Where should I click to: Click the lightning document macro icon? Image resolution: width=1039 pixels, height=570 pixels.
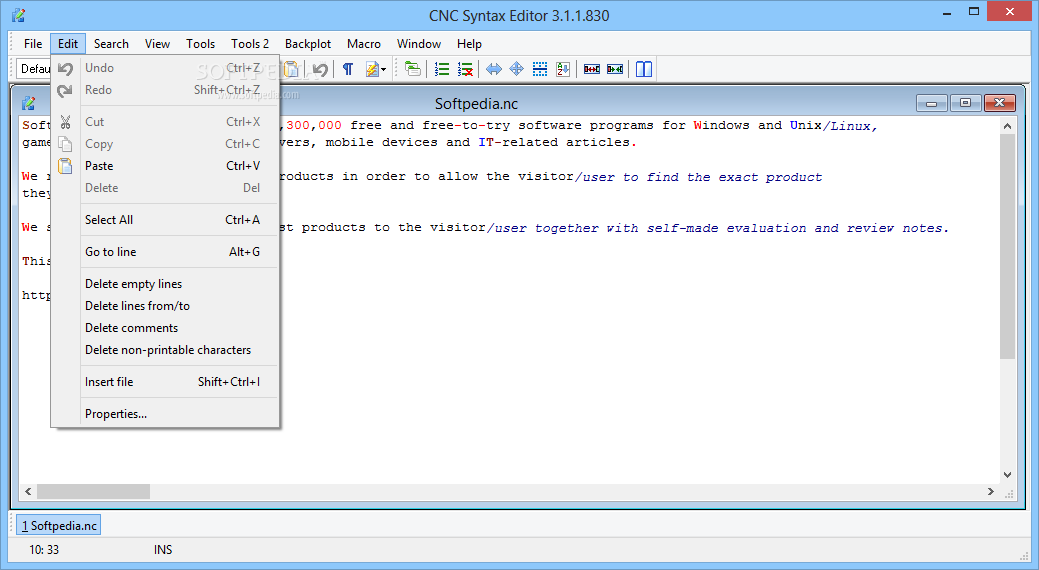[372, 69]
